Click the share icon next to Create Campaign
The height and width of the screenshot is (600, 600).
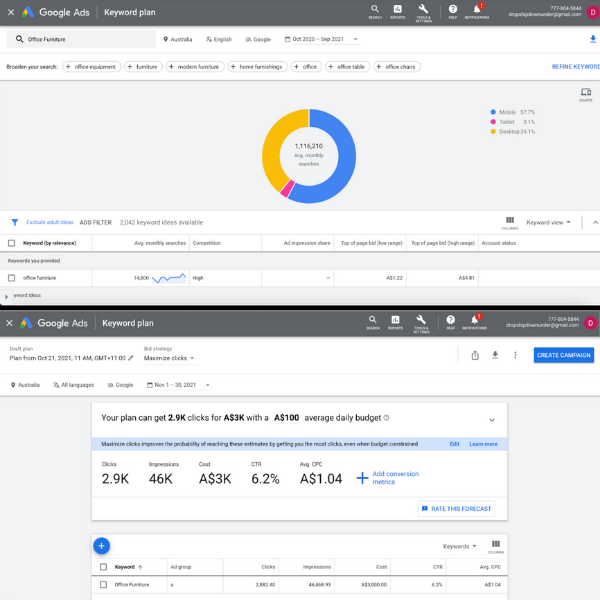[475, 355]
